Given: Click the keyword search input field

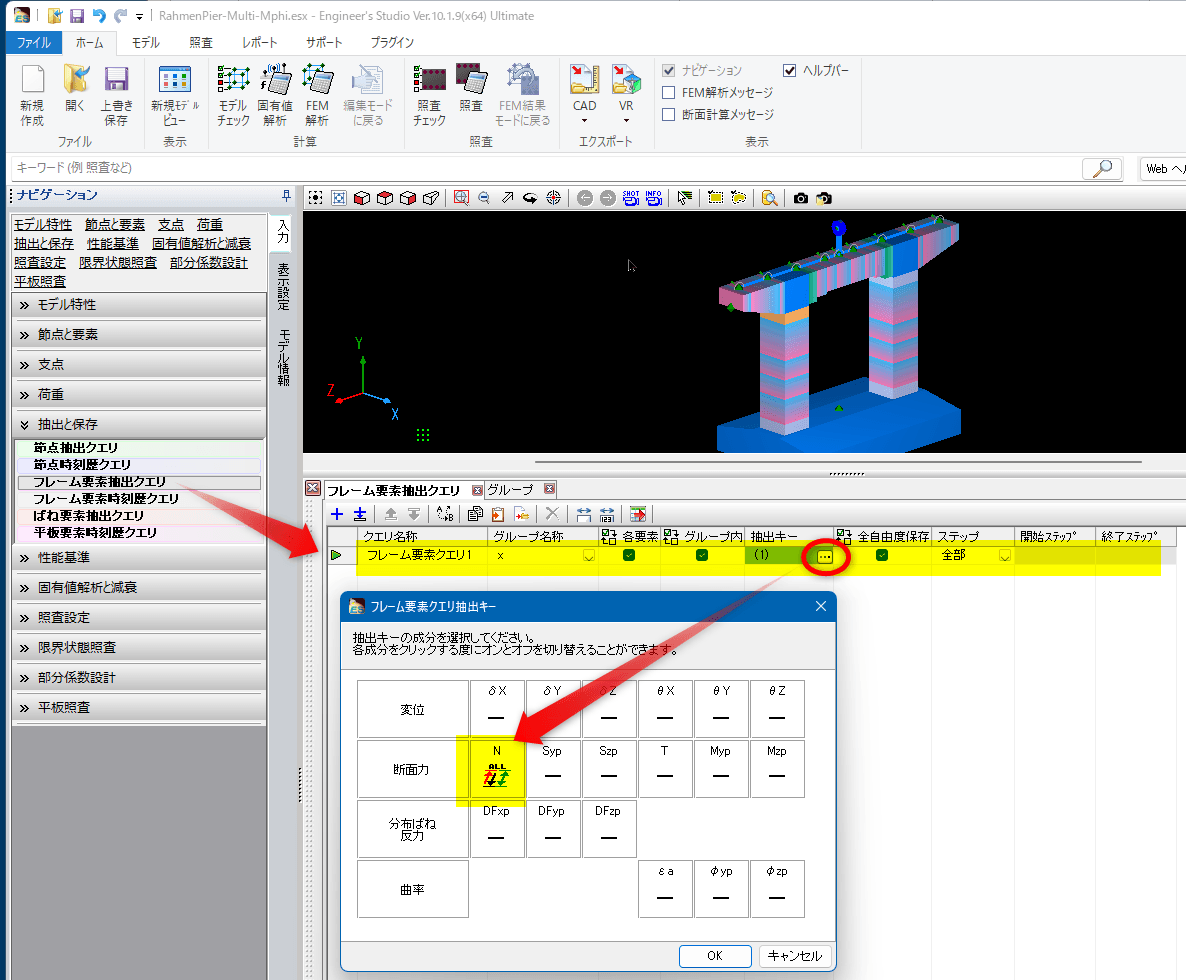Looking at the screenshot, I should click(540, 168).
